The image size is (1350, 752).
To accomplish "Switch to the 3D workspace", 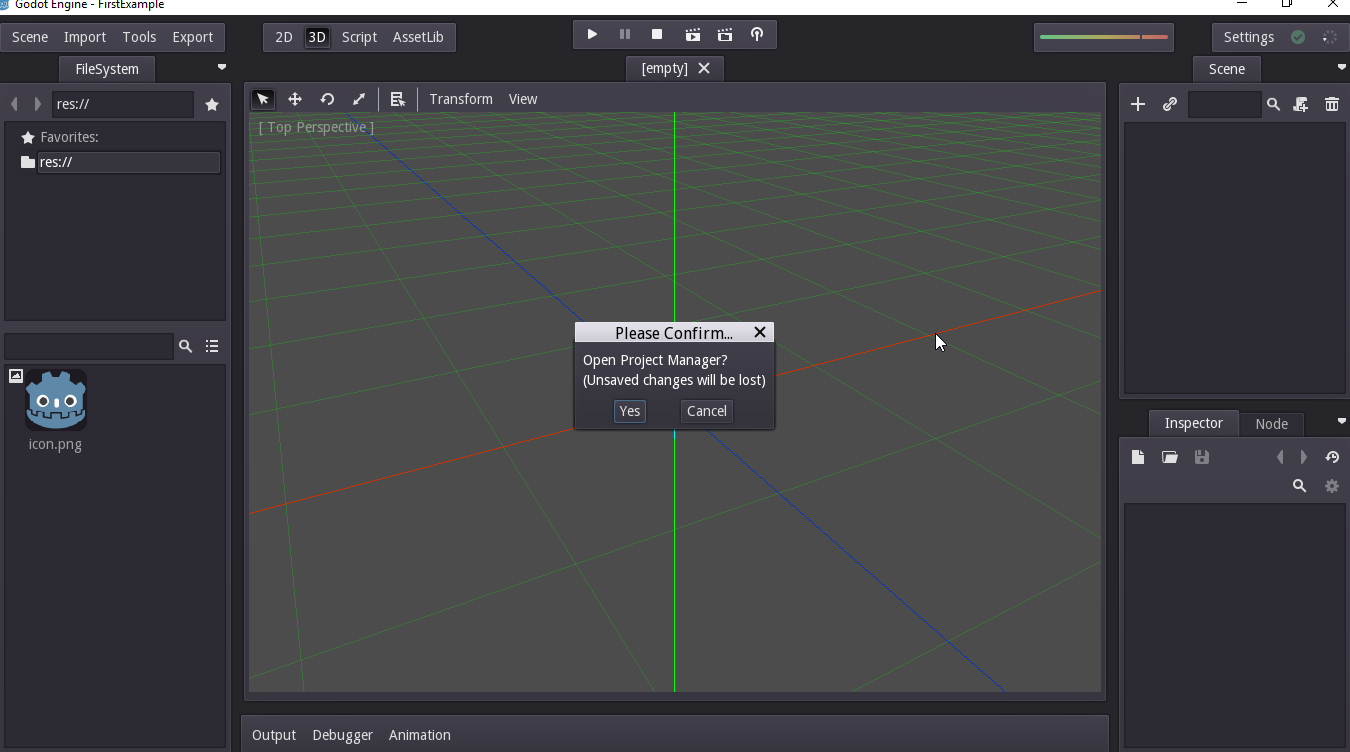I will [x=317, y=37].
